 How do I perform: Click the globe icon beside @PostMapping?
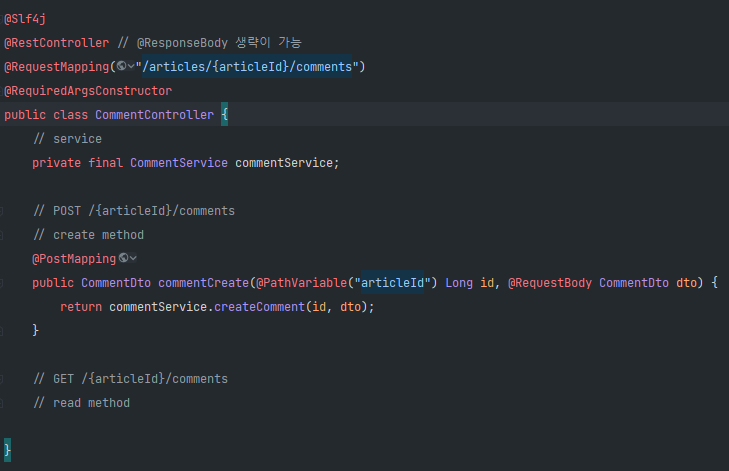coord(123,258)
